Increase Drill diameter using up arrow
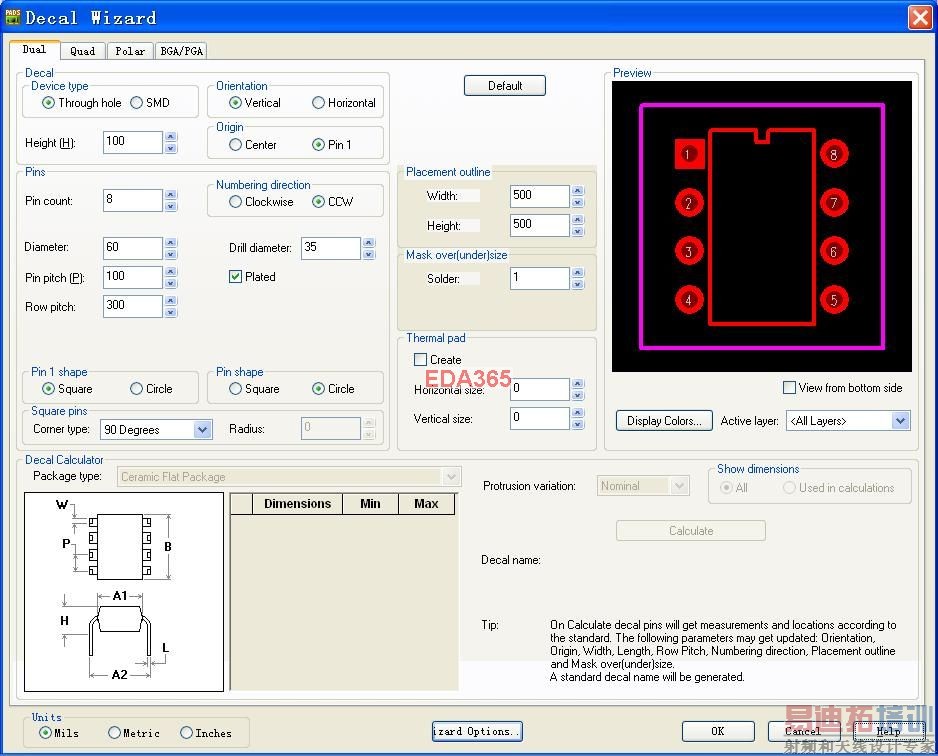This screenshot has height=756, width=938. pyautogui.click(x=369, y=242)
